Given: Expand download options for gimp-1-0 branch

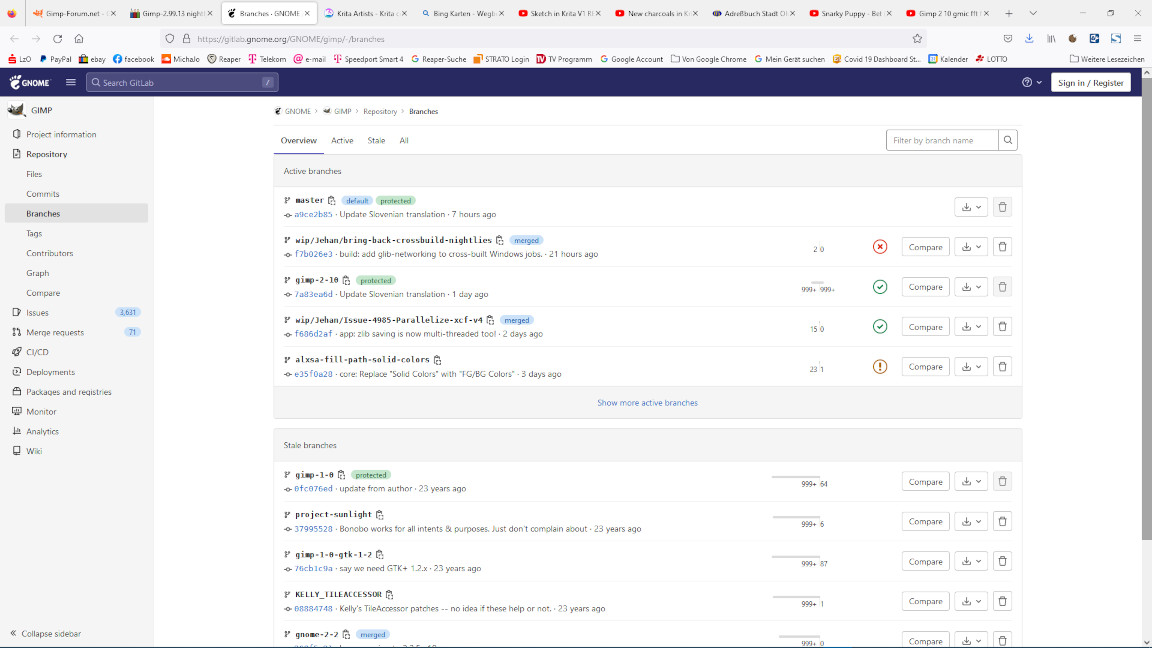Looking at the screenshot, I should 971,482.
